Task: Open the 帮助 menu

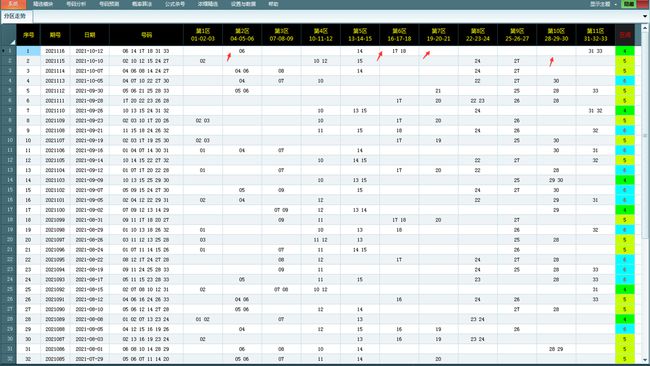Action: click(273, 4)
